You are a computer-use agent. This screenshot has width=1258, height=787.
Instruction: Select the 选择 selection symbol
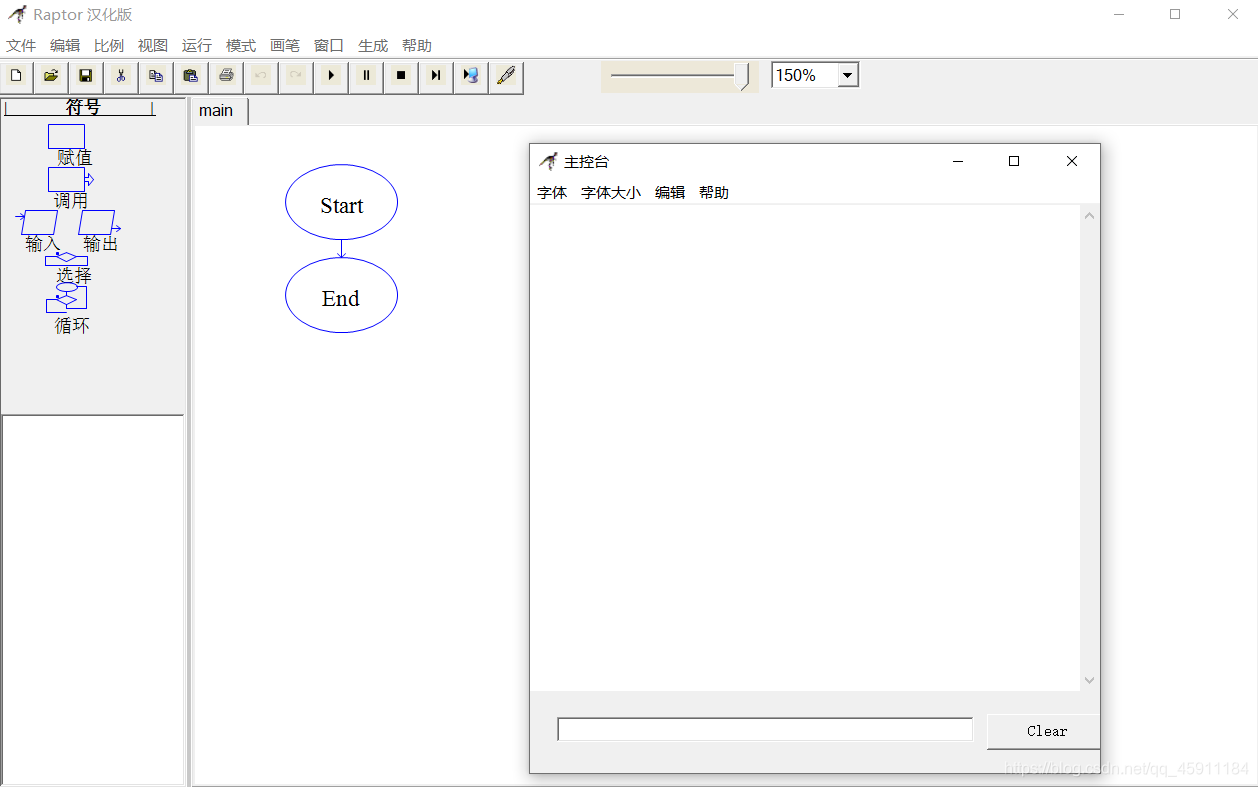coord(67,259)
